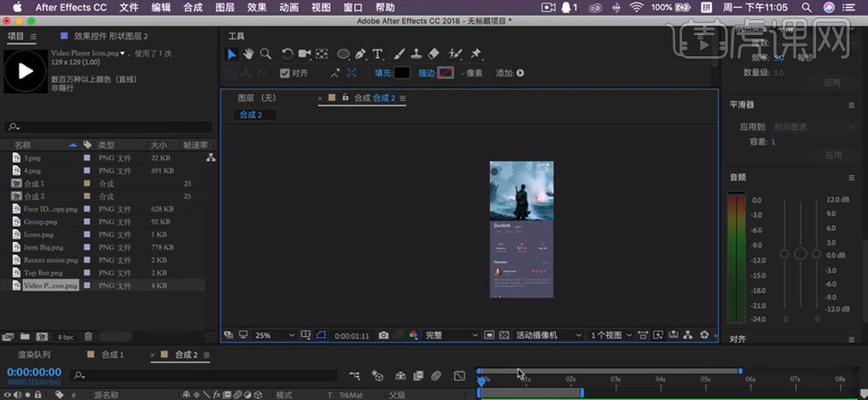Open the 文件 menu
The width and height of the screenshot is (868, 400).
[129, 7]
